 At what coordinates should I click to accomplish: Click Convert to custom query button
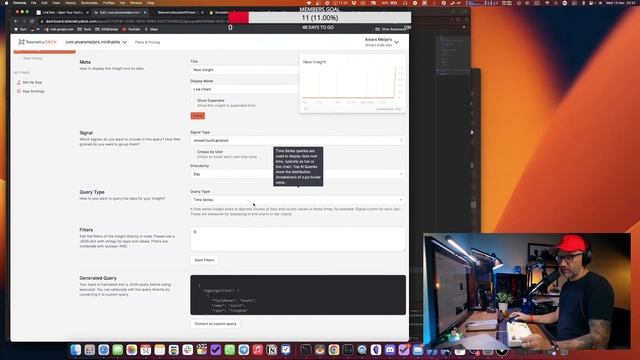[215, 324]
